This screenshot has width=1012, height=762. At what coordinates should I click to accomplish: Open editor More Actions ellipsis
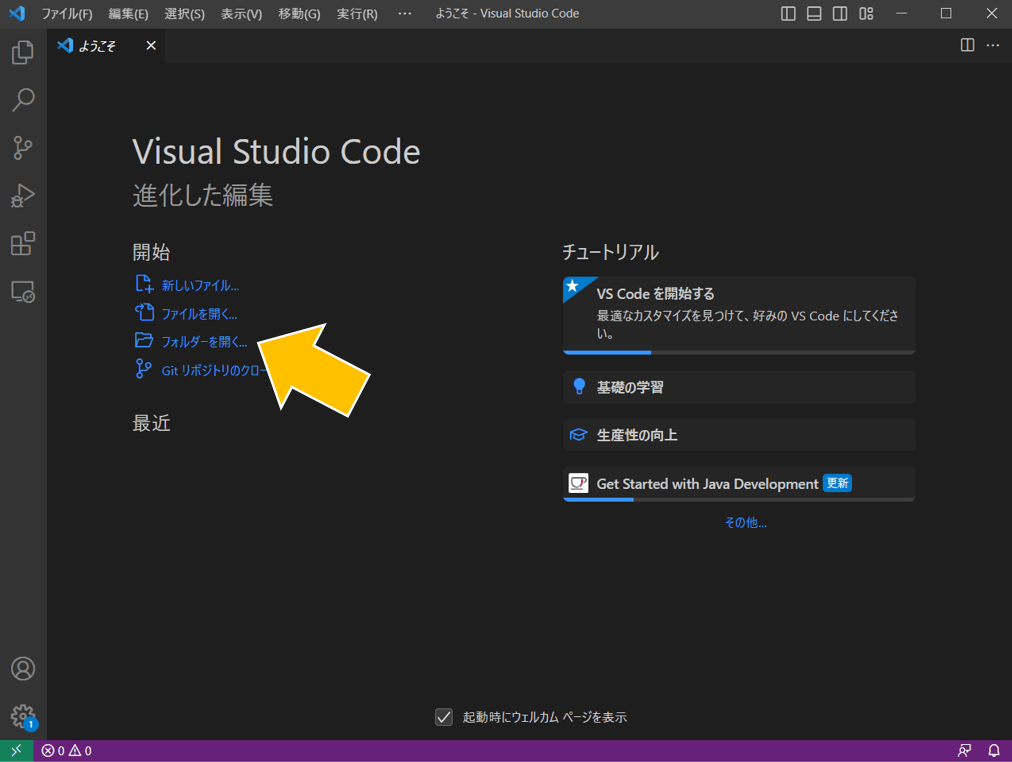[x=993, y=45]
